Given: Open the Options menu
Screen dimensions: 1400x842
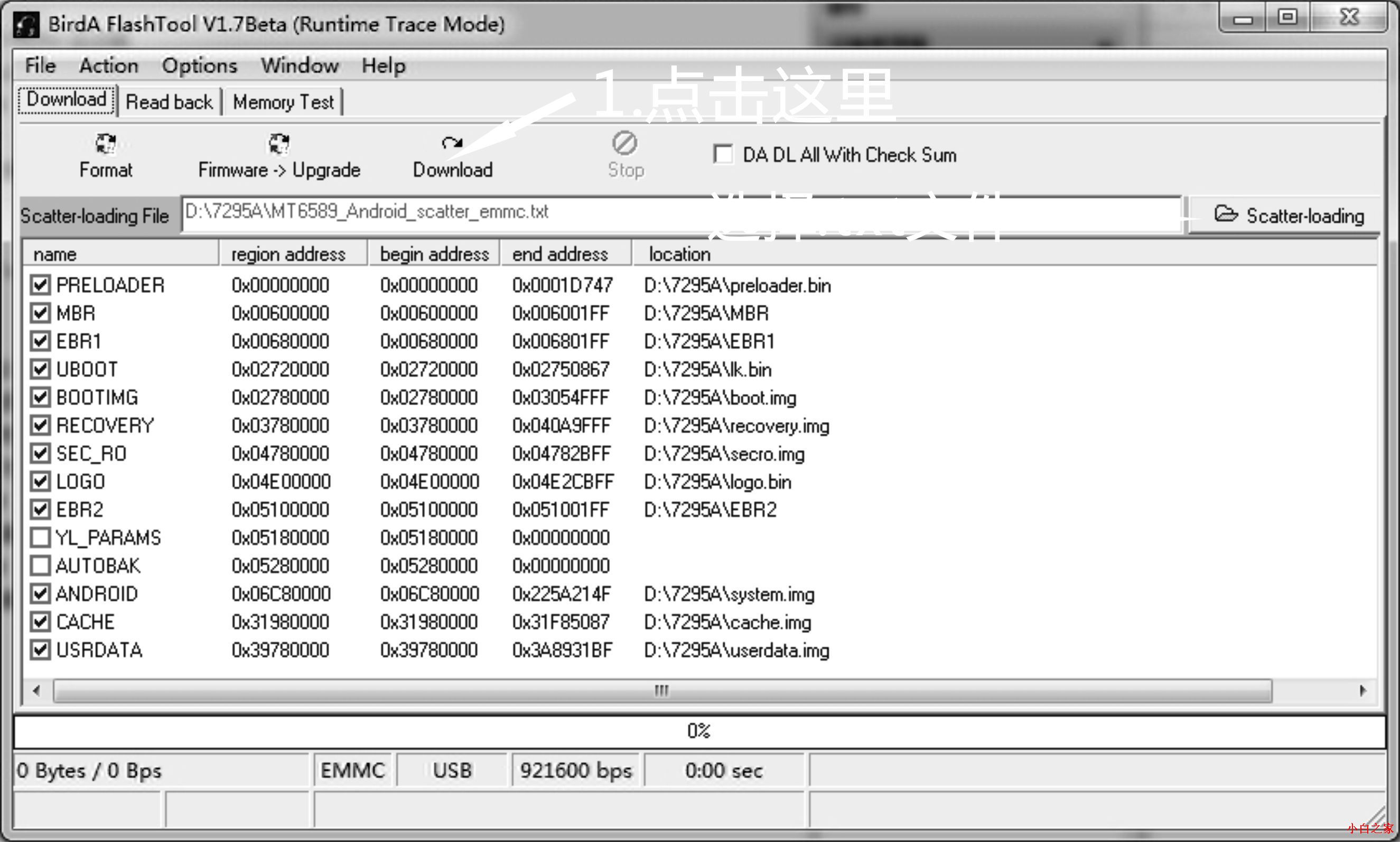Looking at the screenshot, I should 199,66.
